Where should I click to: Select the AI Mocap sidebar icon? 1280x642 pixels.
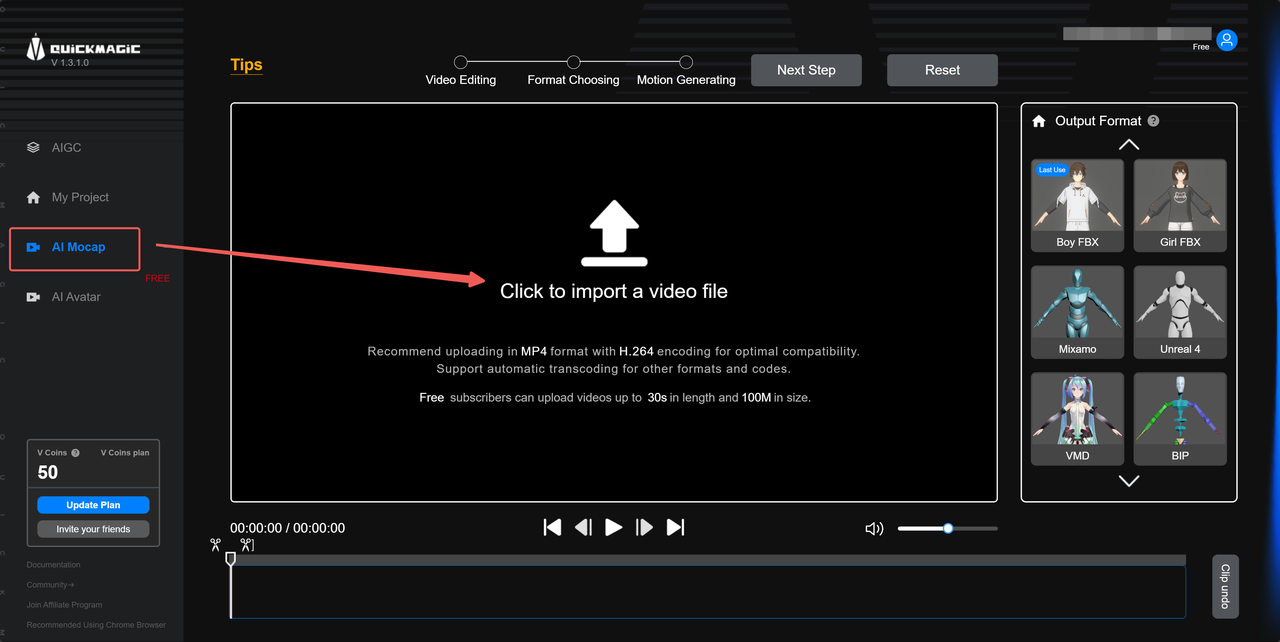(31, 248)
